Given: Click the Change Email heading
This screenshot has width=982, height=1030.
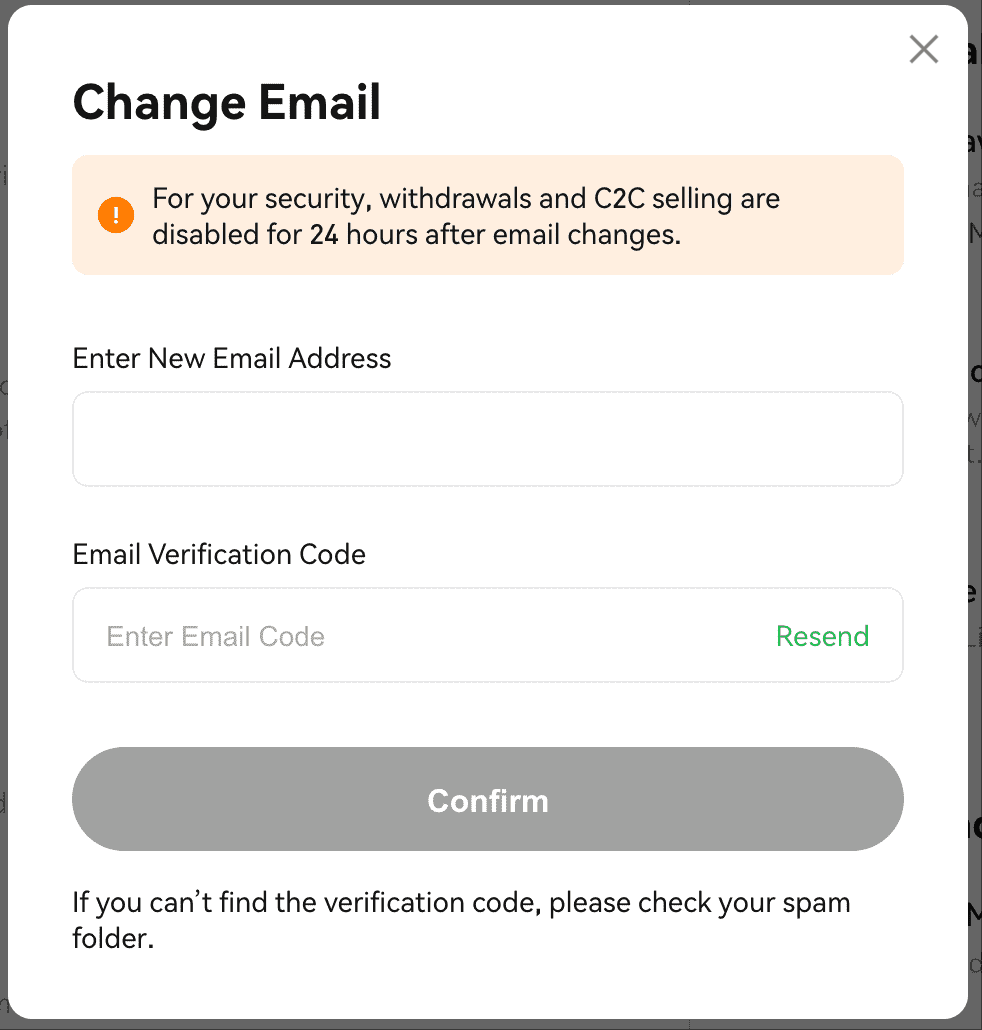Looking at the screenshot, I should (227, 103).
